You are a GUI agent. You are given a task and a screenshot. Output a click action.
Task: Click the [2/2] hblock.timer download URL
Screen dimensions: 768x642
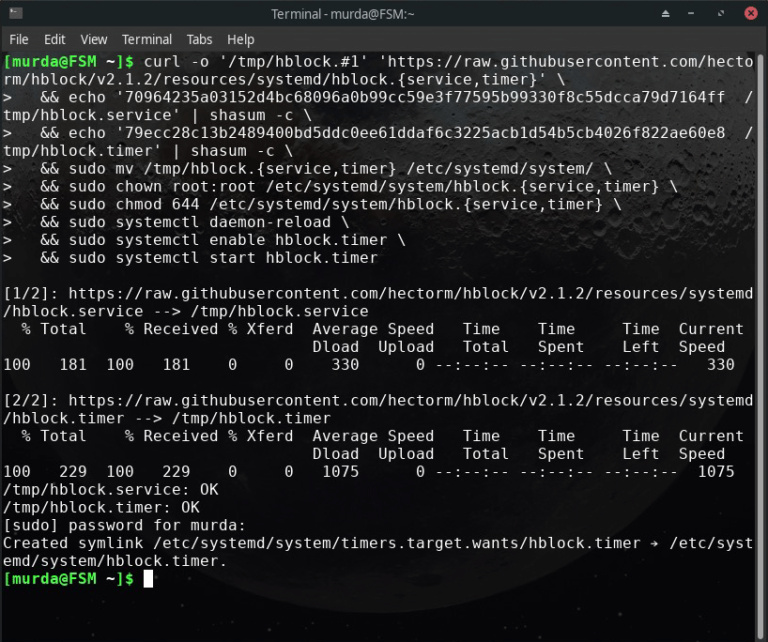click(x=400, y=401)
